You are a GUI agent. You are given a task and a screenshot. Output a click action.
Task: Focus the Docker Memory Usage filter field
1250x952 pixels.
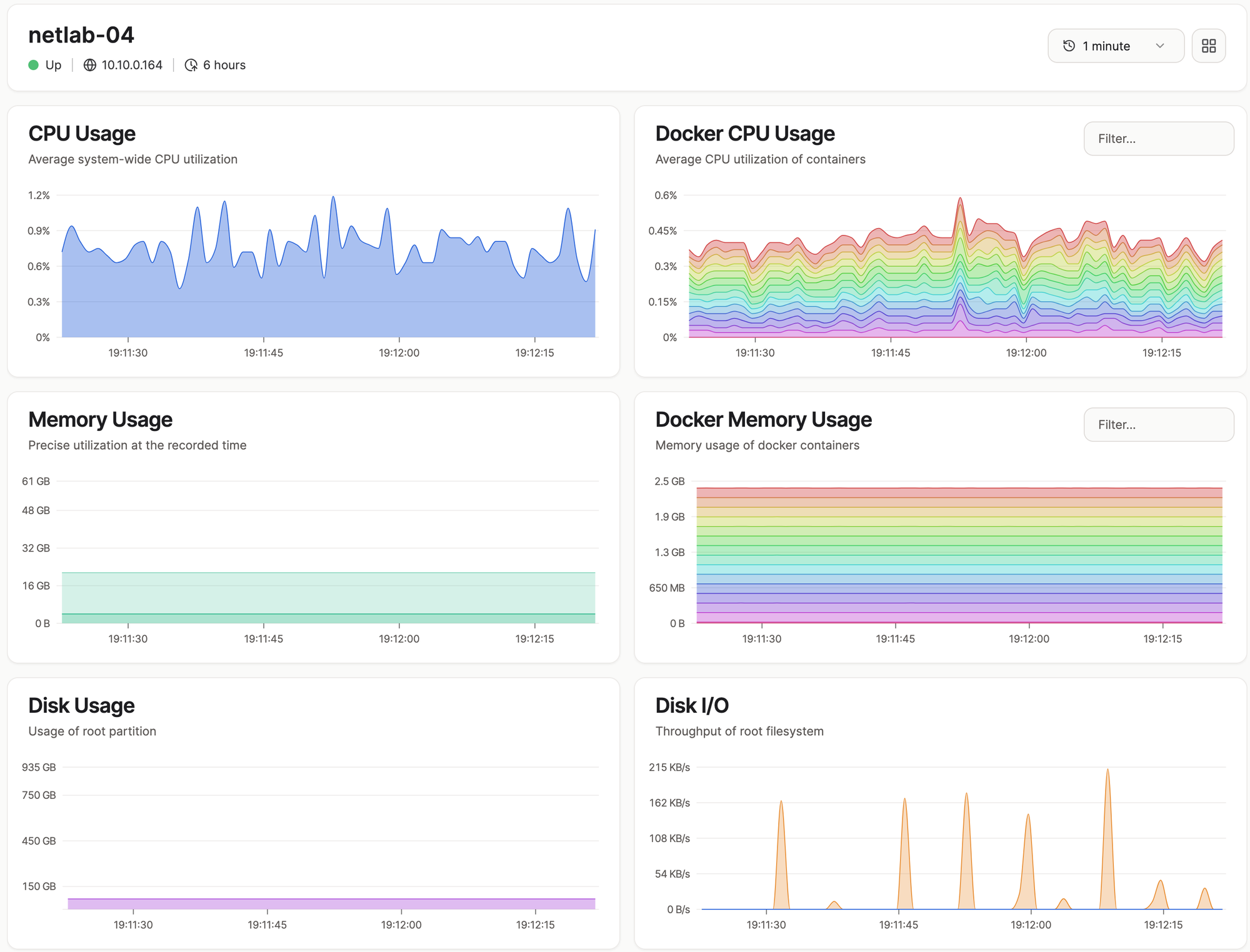click(1158, 425)
